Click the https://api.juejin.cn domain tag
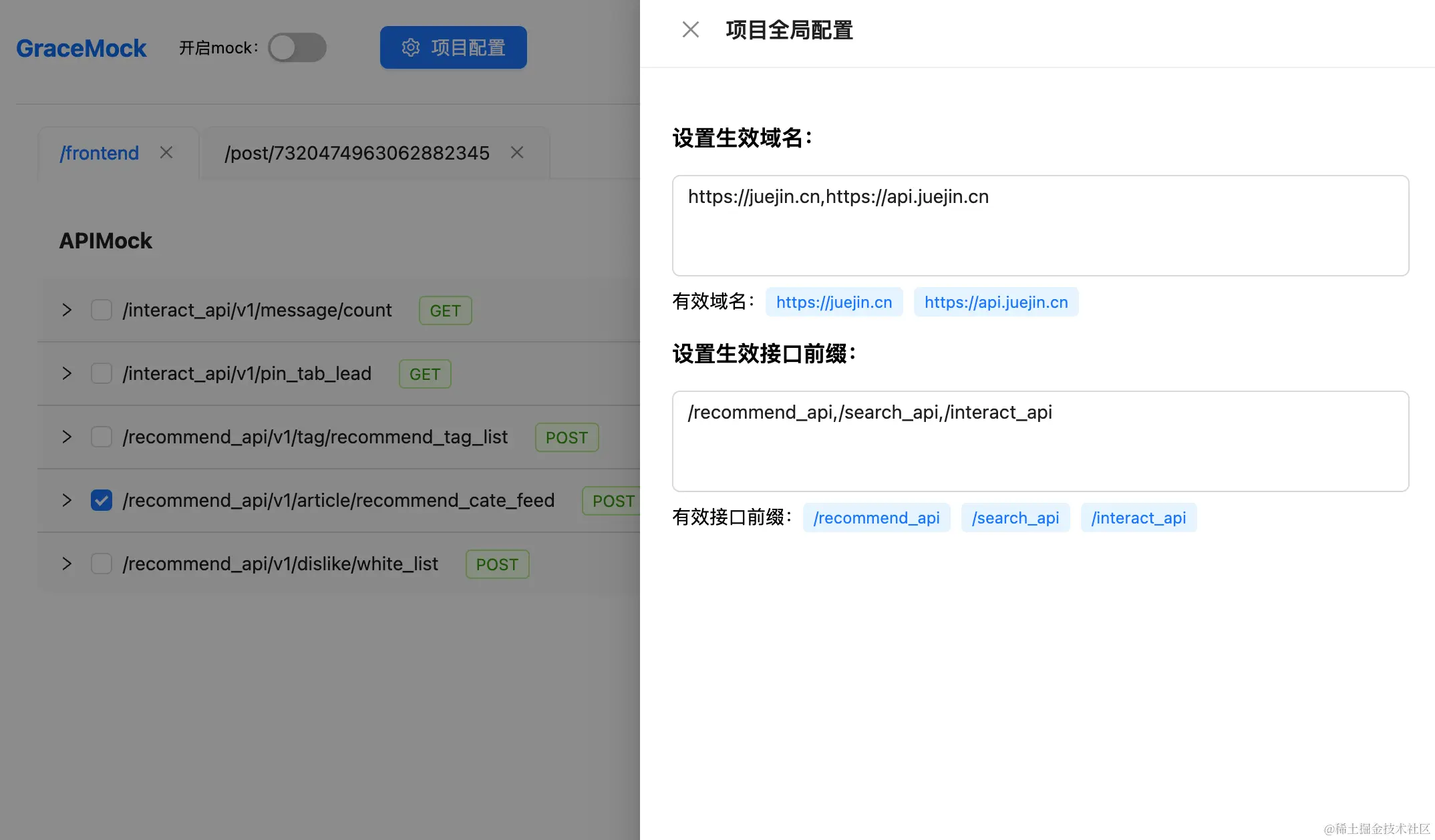The height and width of the screenshot is (840, 1435). 995,302
